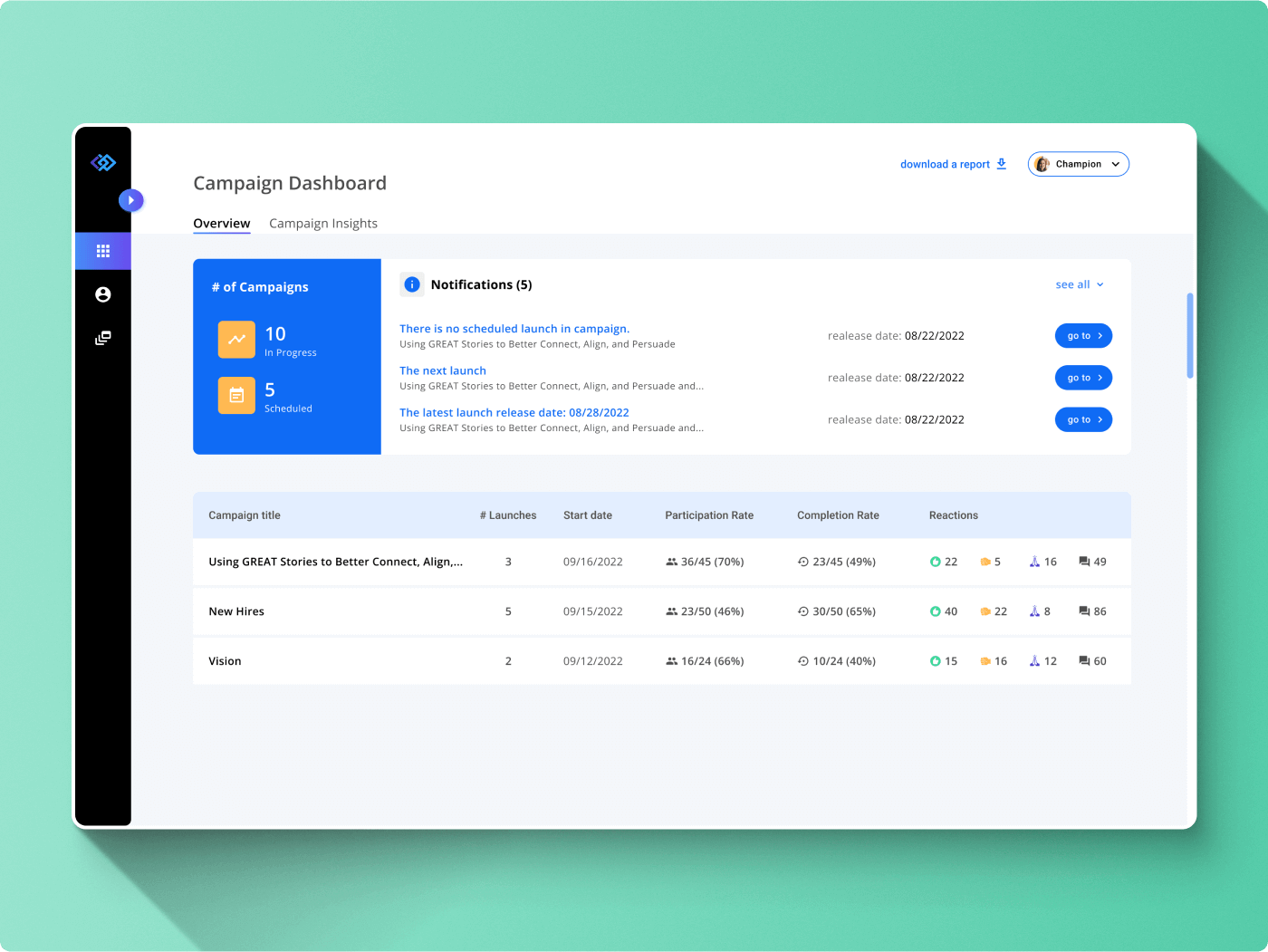Screen dimensions: 1268x952
Task: Click the fist-bump reaction icon for Vision
Action: point(986,661)
